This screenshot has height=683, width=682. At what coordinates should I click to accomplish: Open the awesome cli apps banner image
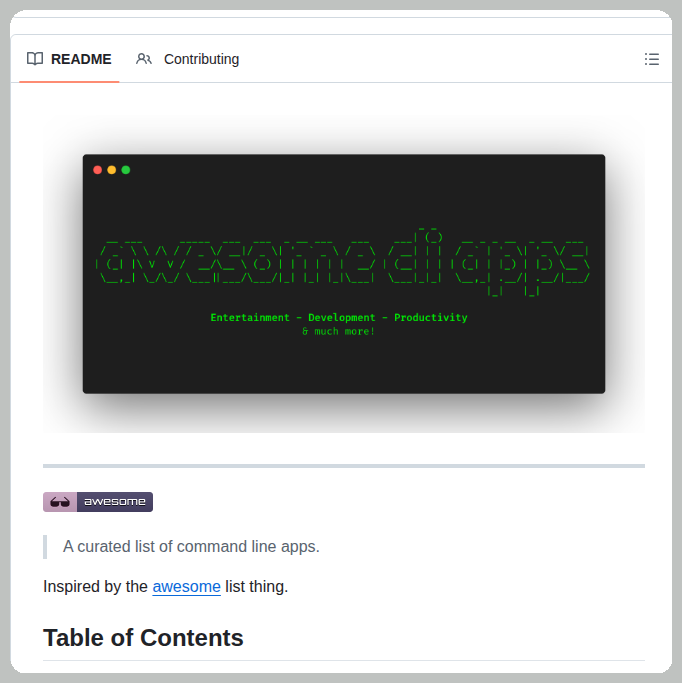tap(344, 274)
